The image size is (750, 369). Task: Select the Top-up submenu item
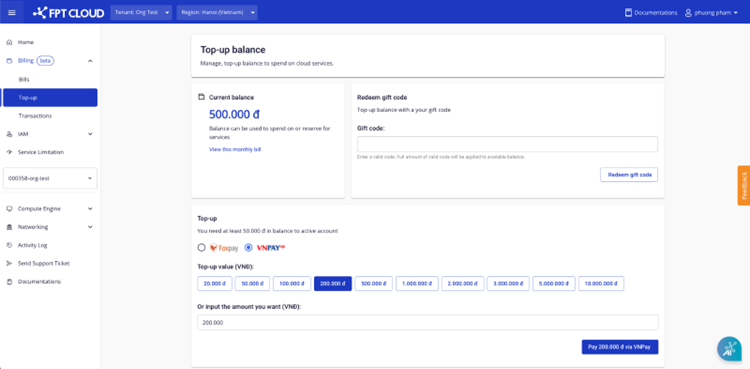point(50,98)
